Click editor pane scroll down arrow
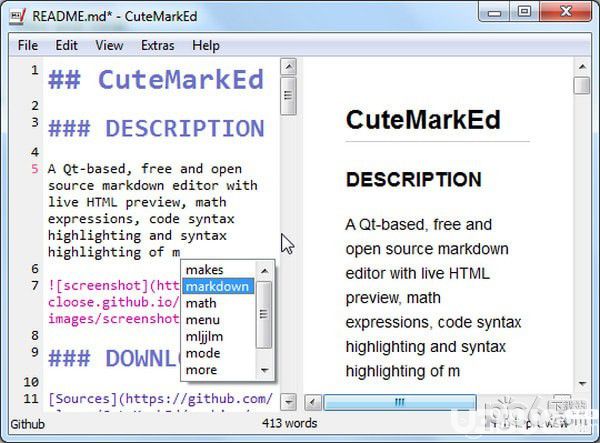This screenshot has width=600, height=443. 289,402
